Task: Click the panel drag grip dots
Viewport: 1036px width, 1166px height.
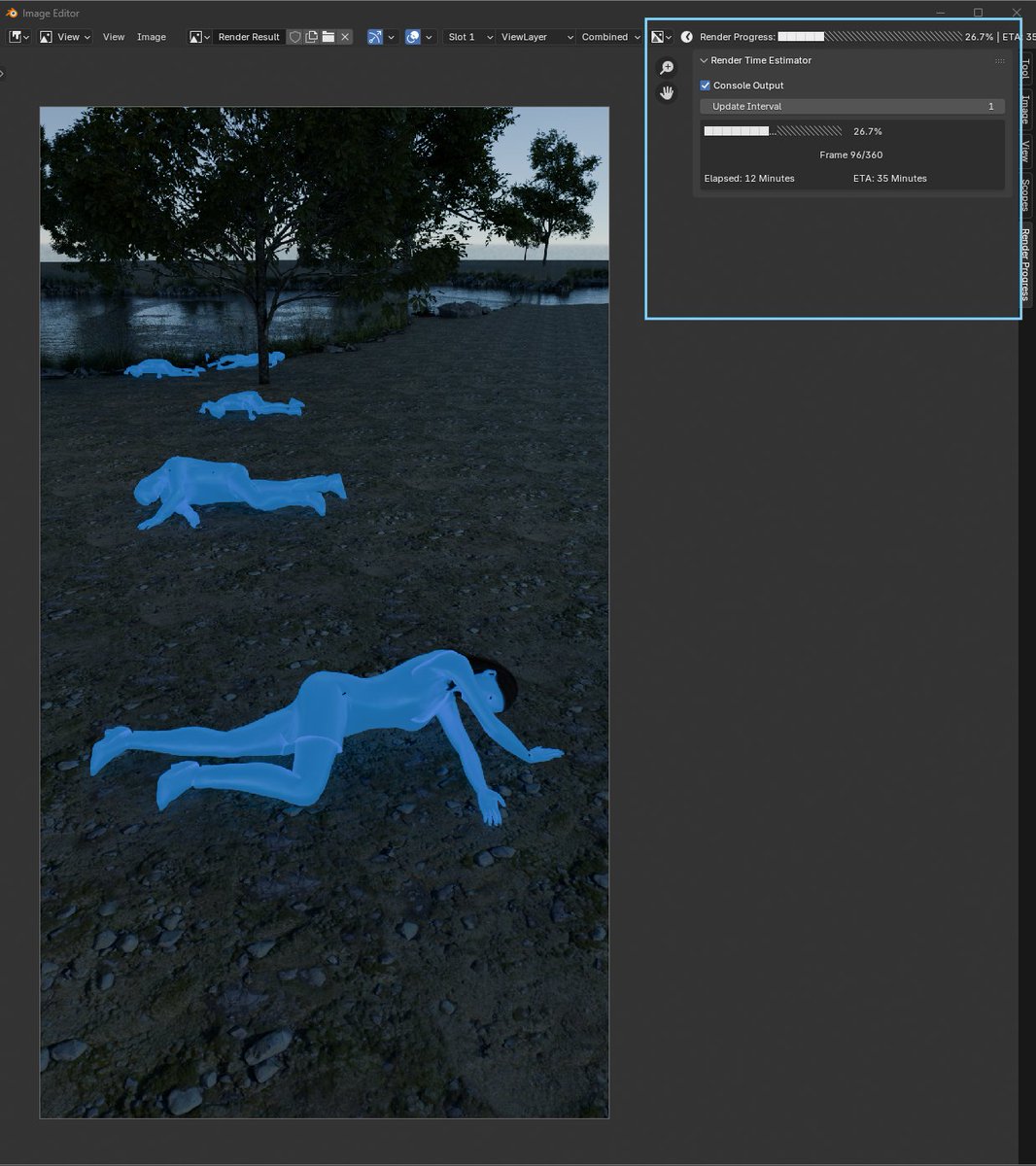Action: [x=1000, y=60]
